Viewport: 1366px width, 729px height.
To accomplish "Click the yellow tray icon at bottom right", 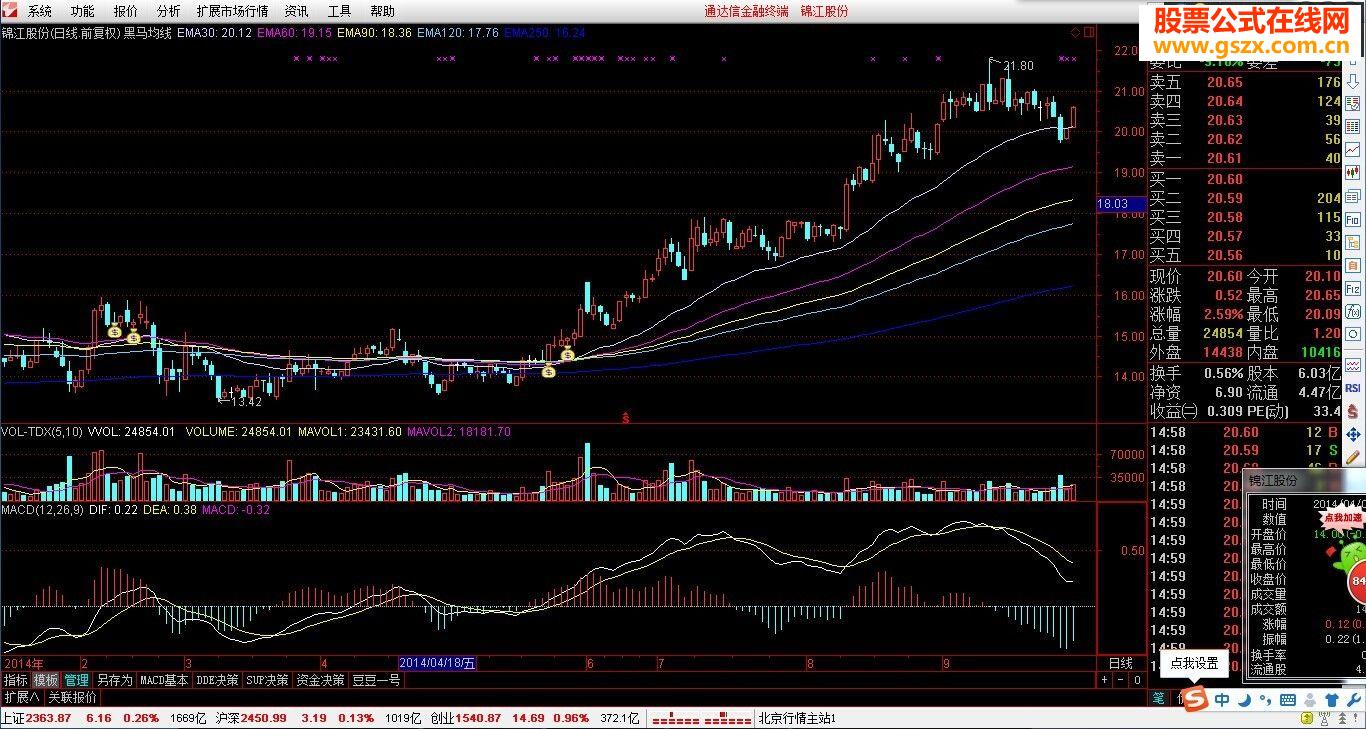I will (1307, 719).
